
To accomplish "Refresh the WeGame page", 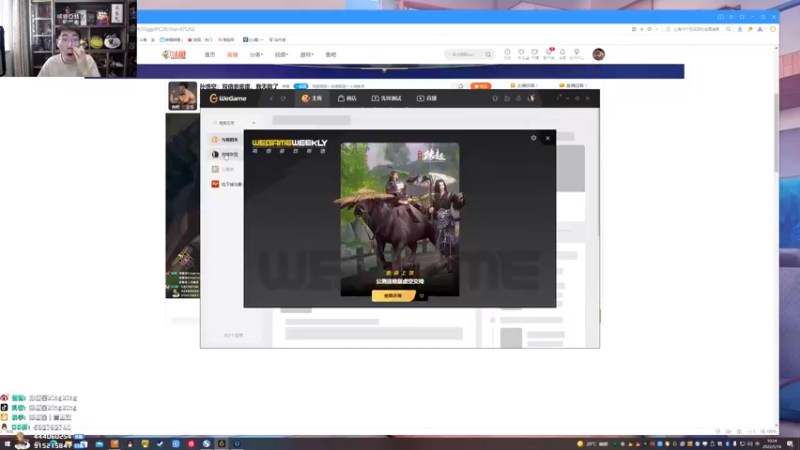I will tap(283, 98).
